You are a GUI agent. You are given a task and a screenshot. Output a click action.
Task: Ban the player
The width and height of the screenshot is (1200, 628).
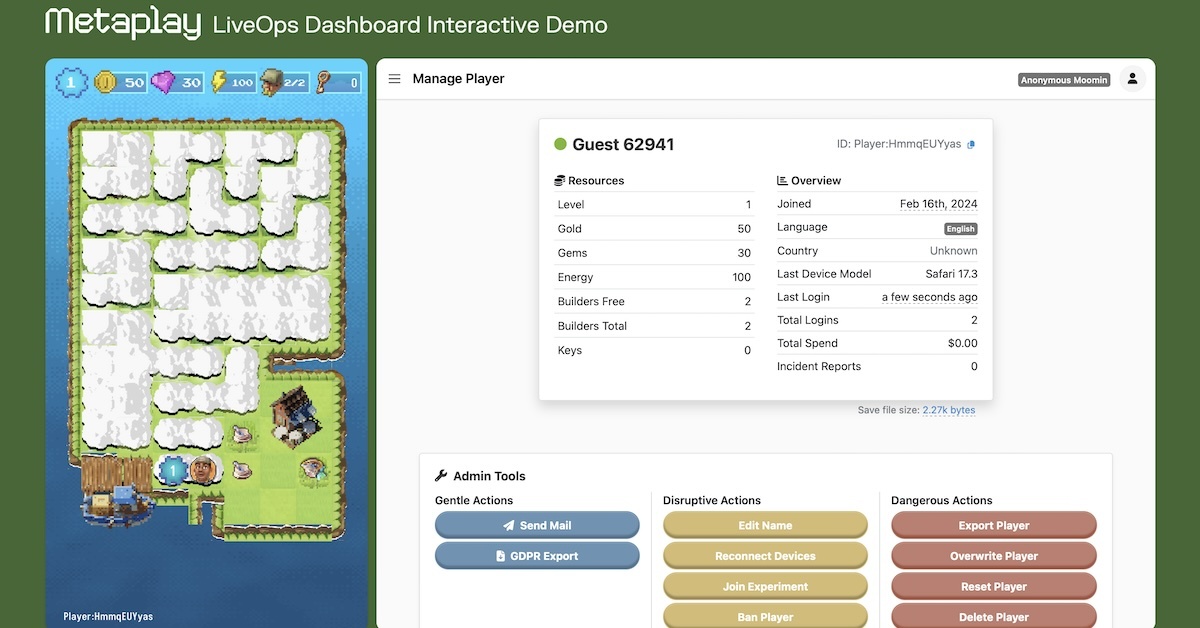tap(765, 616)
